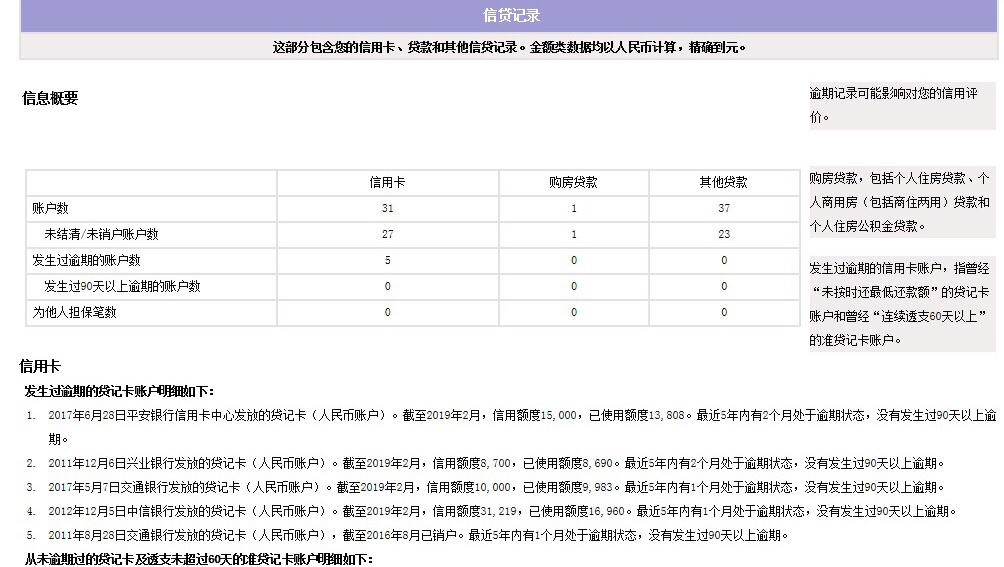Select the 账户数 row label
This screenshot has width=1004, height=567.
coord(50,209)
